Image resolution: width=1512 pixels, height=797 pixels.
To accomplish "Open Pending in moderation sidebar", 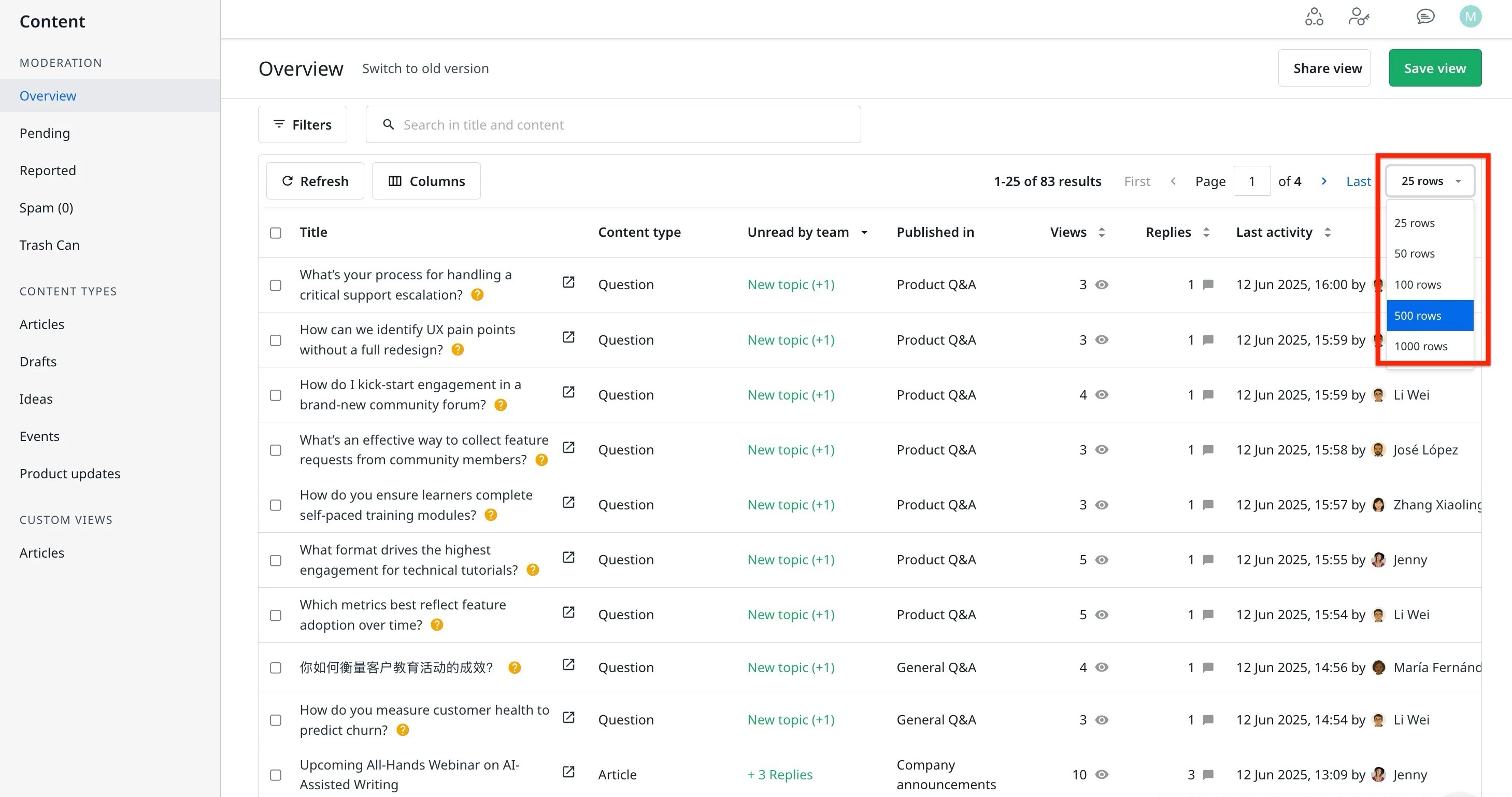I will tap(45, 133).
